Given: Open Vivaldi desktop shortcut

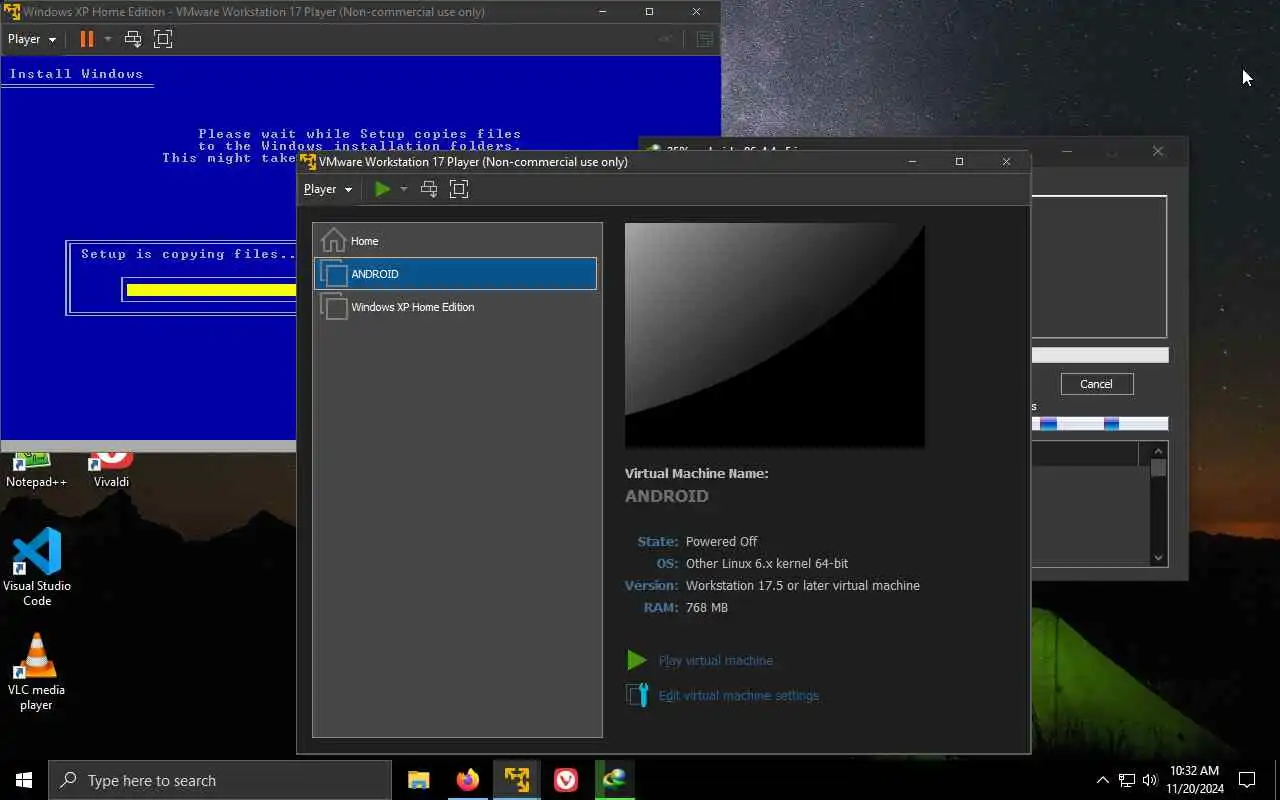Looking at the screenshot, I should tap(111, 470).
